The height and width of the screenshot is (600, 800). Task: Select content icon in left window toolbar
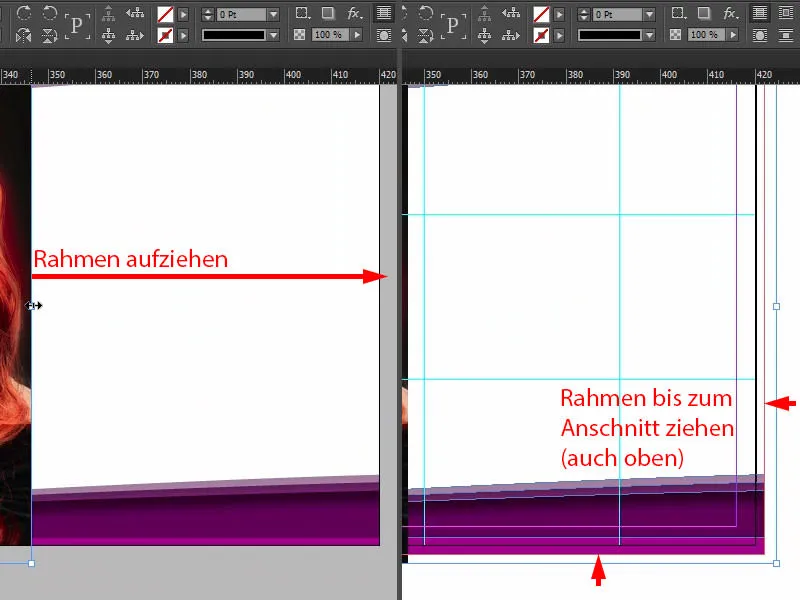coord(108,35)
